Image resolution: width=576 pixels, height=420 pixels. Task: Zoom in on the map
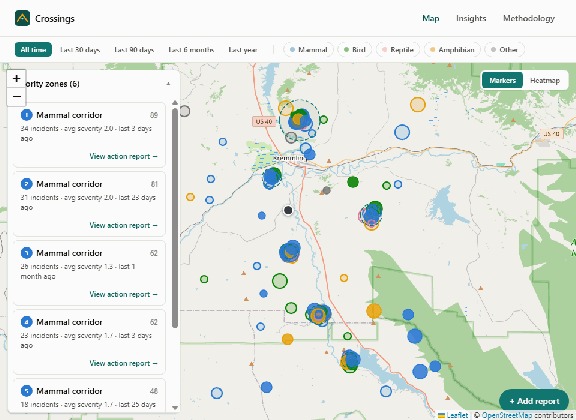point(17,79)
